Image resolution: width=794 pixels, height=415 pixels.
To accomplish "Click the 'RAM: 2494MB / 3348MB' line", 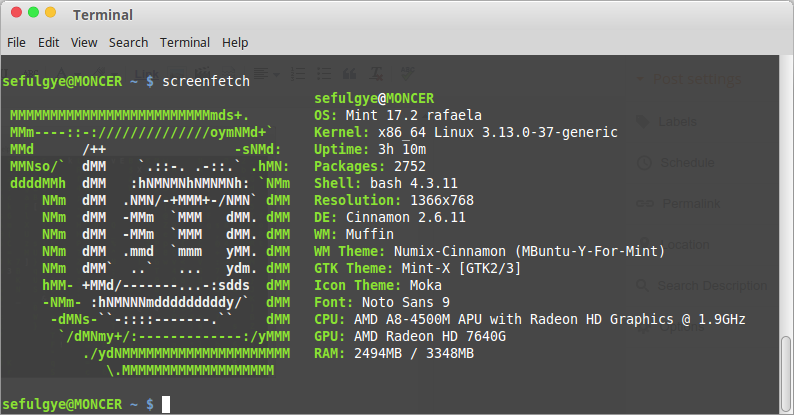I will pyautogui.click(x=394, y=353).
